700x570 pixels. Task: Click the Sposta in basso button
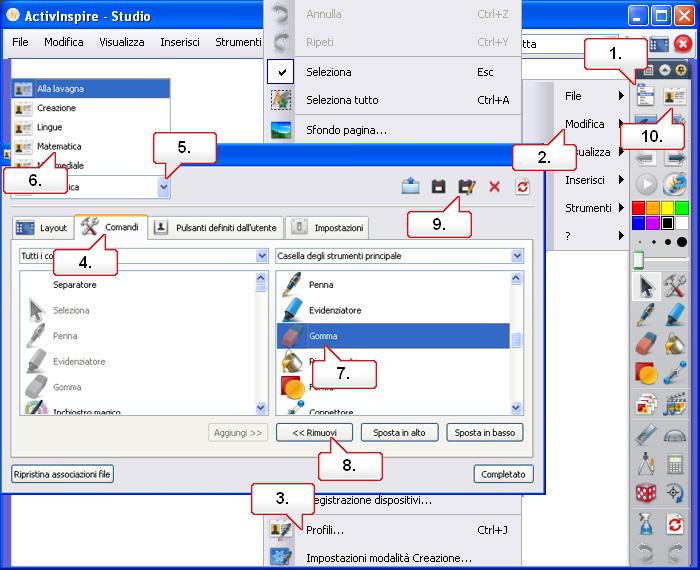[485, 433]
